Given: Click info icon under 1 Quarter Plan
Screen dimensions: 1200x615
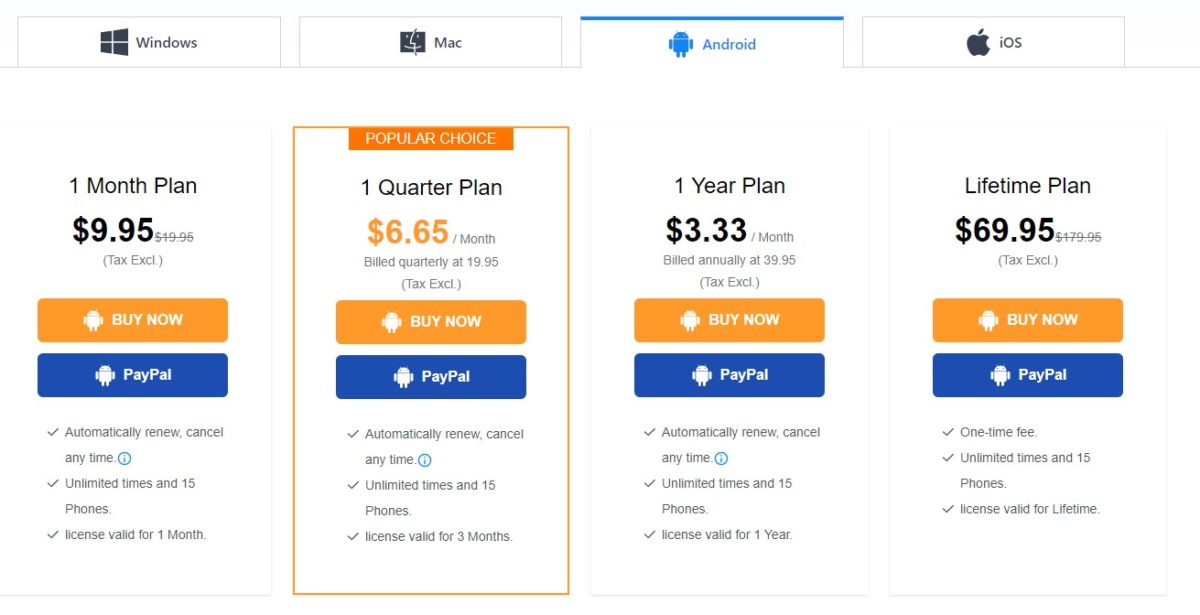Looking at the screenshot, I should pyautogui.click(x=424, y=461).
